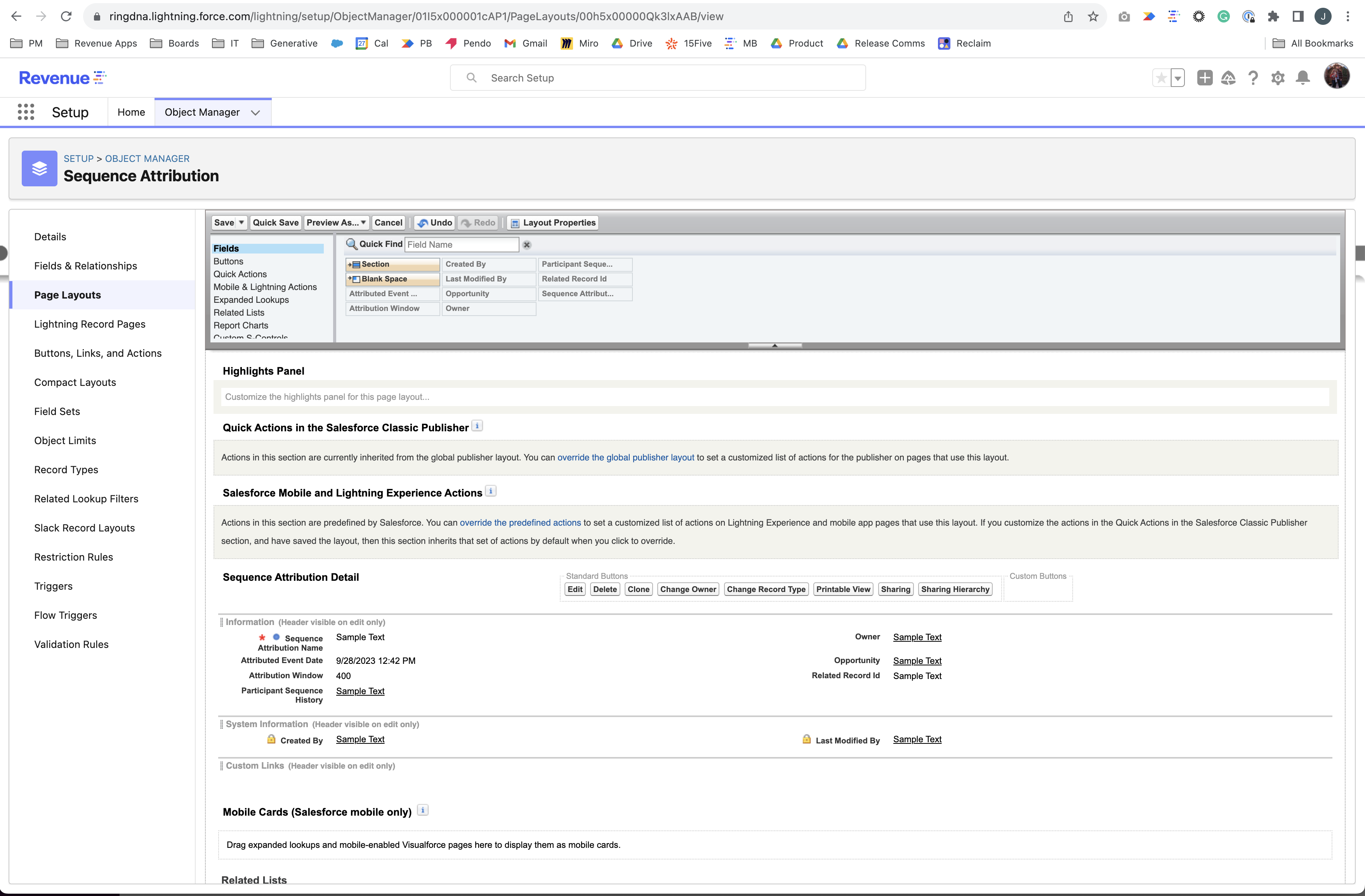Clear Quick Find using the x icon
Screen dimensions: 1365x896
[526, 244]
